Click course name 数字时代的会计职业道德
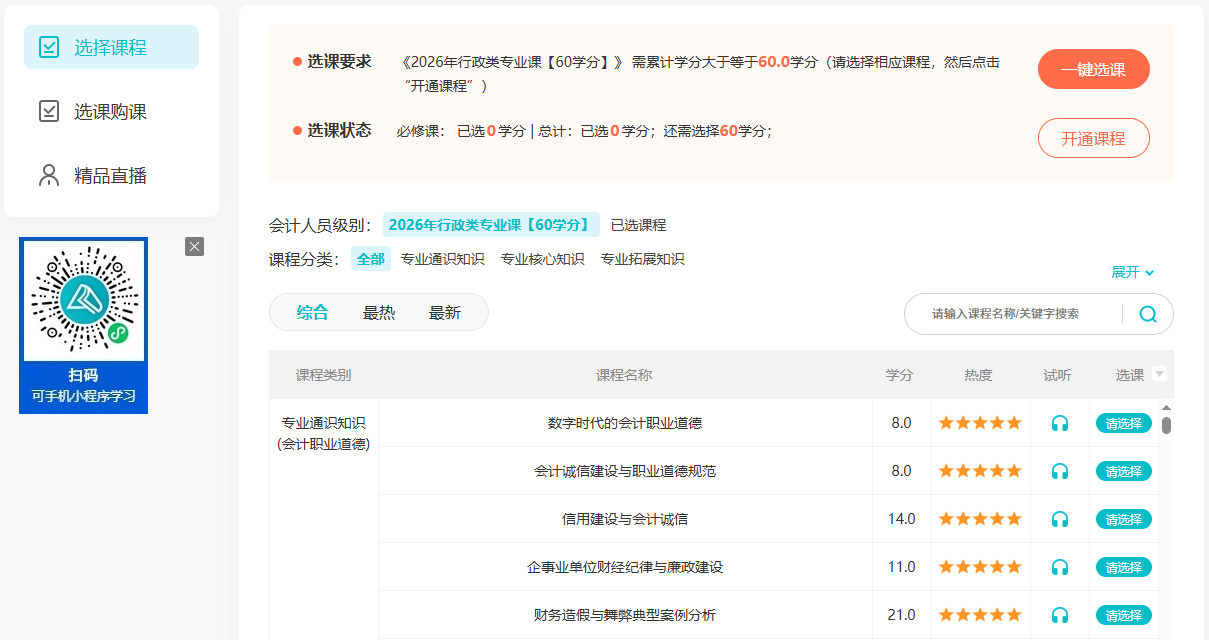Screen dimensions: 1209x640 pyautogui.click(x=625, y=423)
